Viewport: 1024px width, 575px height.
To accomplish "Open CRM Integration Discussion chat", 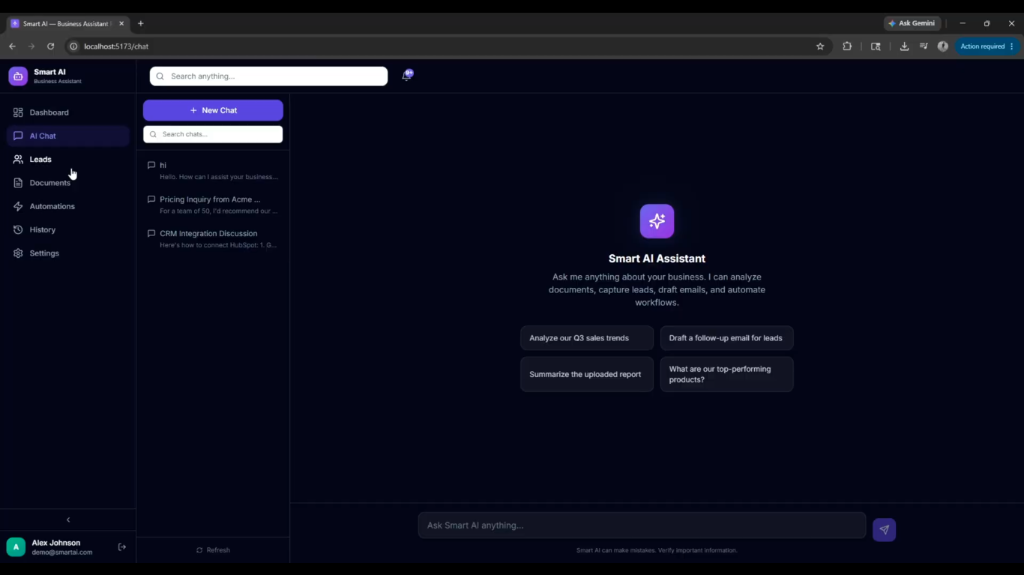I will click(x=213, y=238).
